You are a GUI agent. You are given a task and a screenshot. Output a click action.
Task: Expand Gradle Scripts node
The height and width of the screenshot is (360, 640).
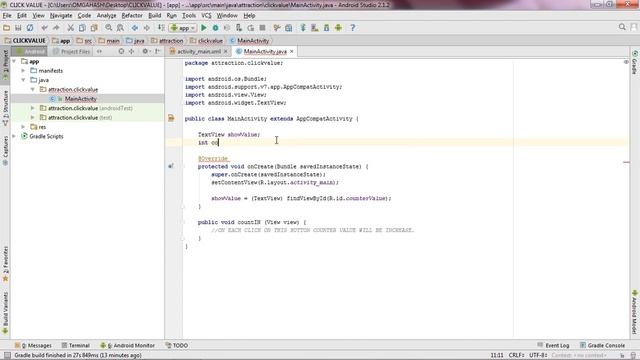click(14, 136)
